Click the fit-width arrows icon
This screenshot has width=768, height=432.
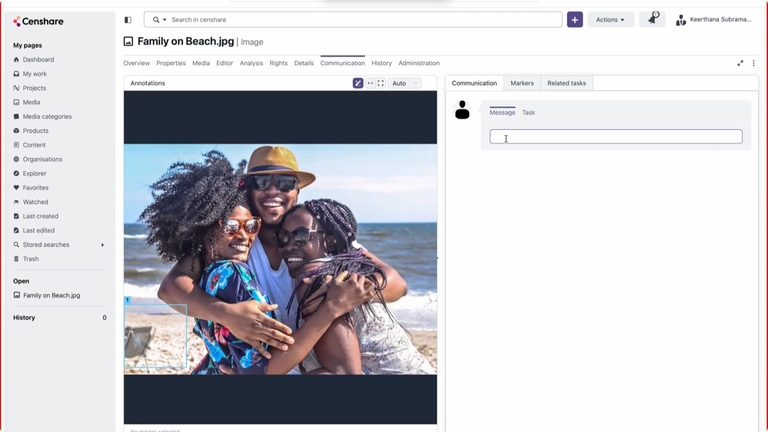tap(370, 83)
